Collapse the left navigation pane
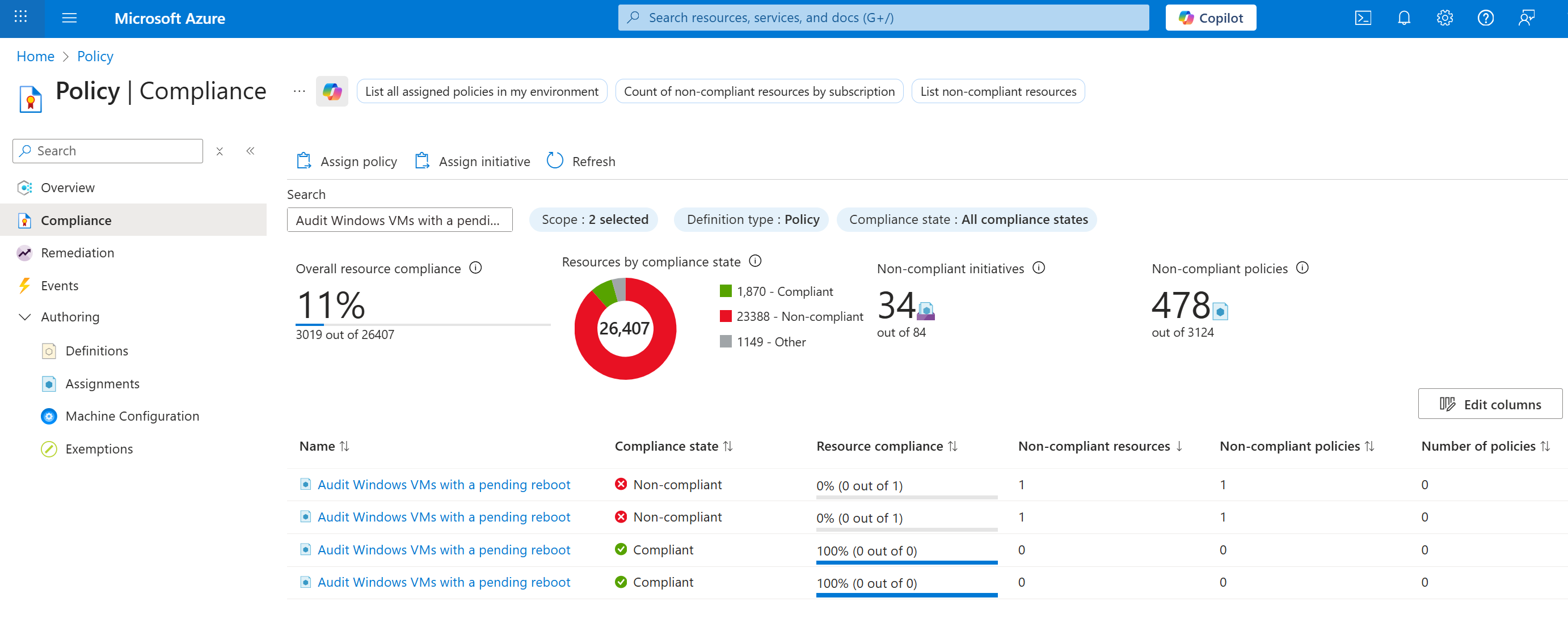 [250, 151]
